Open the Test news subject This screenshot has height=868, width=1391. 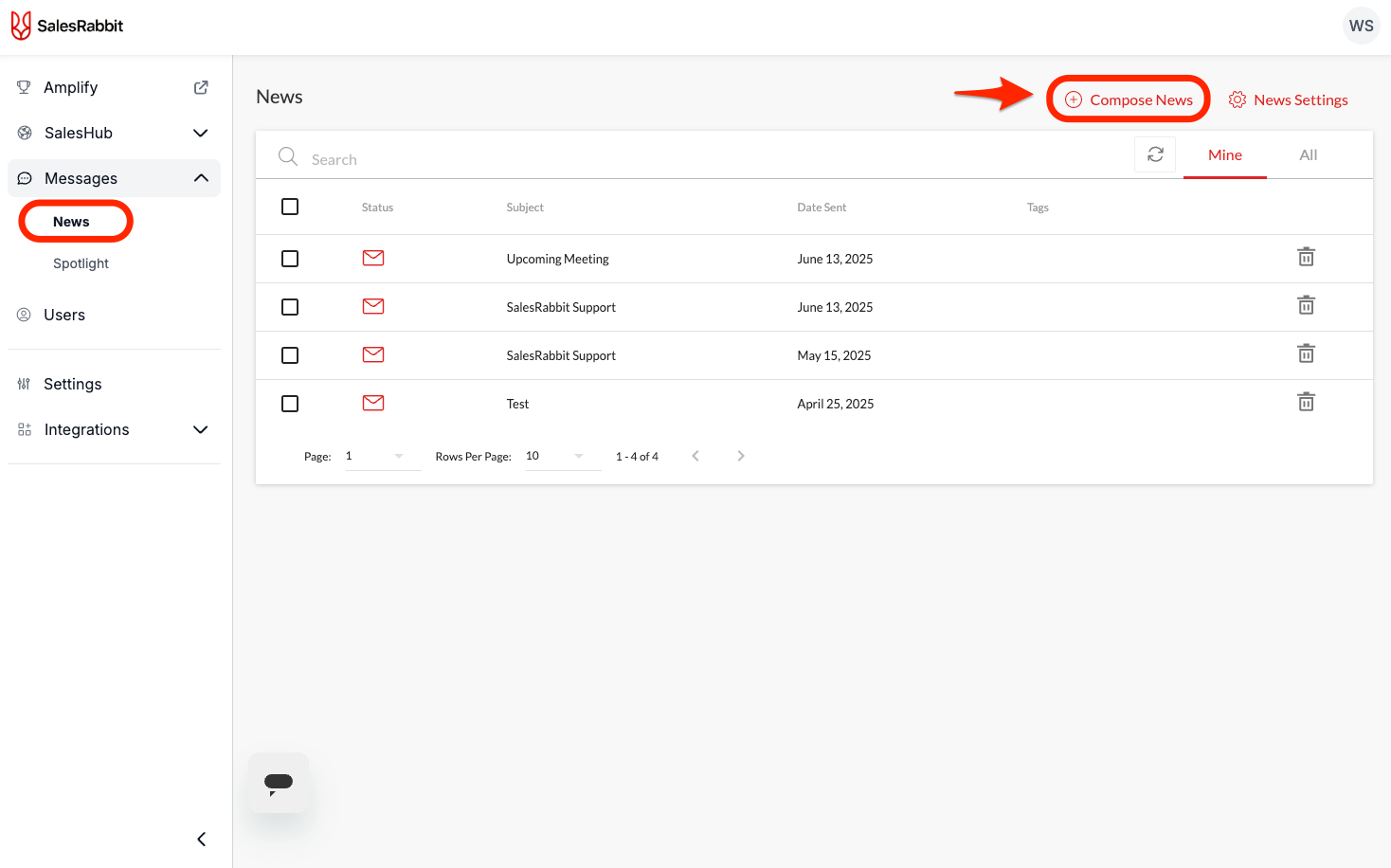click(x=517, y=404)
